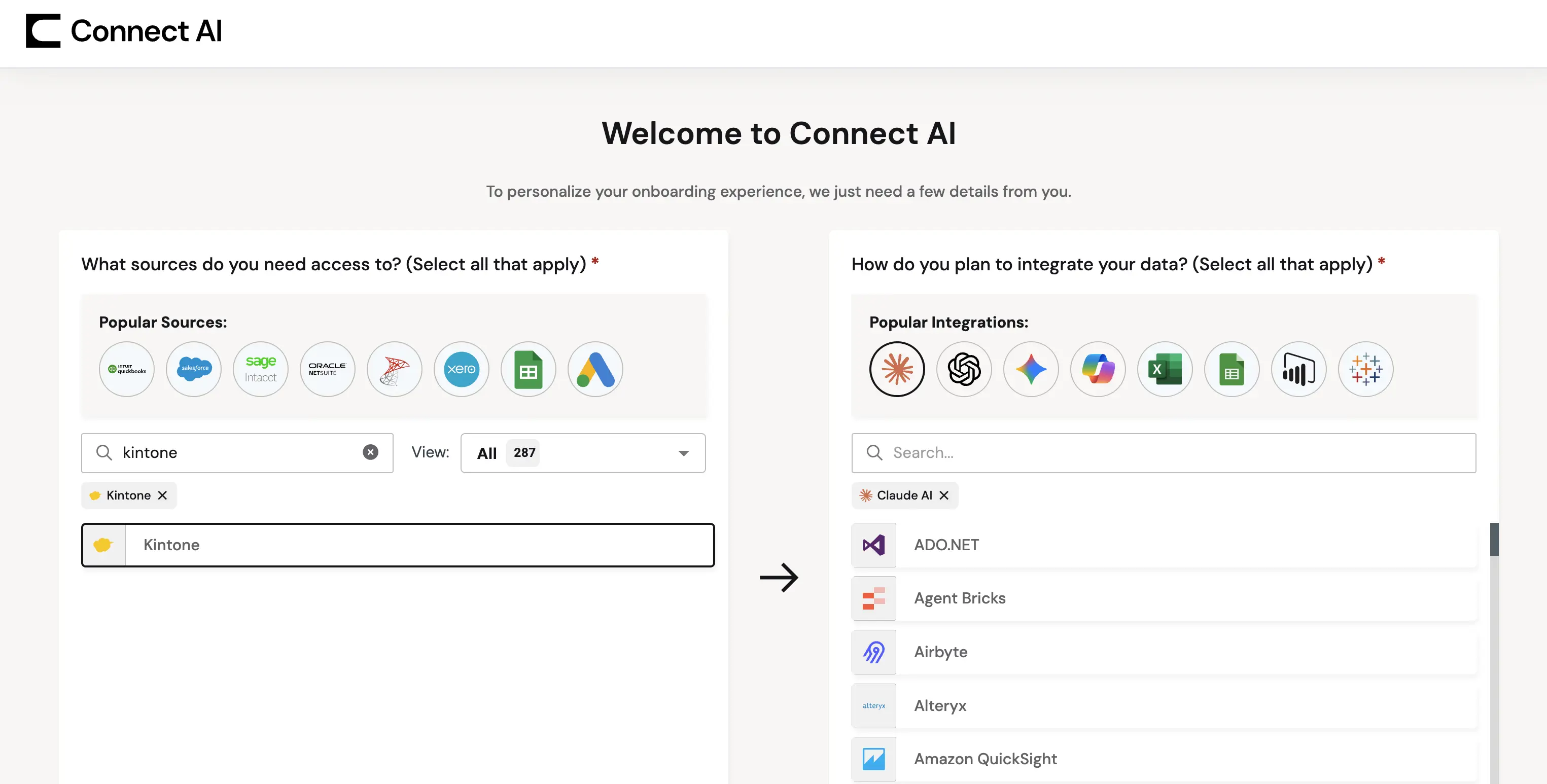Select Excel popular integration icon
Viewport: 1547px width, 784px height.
coord(1165,369)
